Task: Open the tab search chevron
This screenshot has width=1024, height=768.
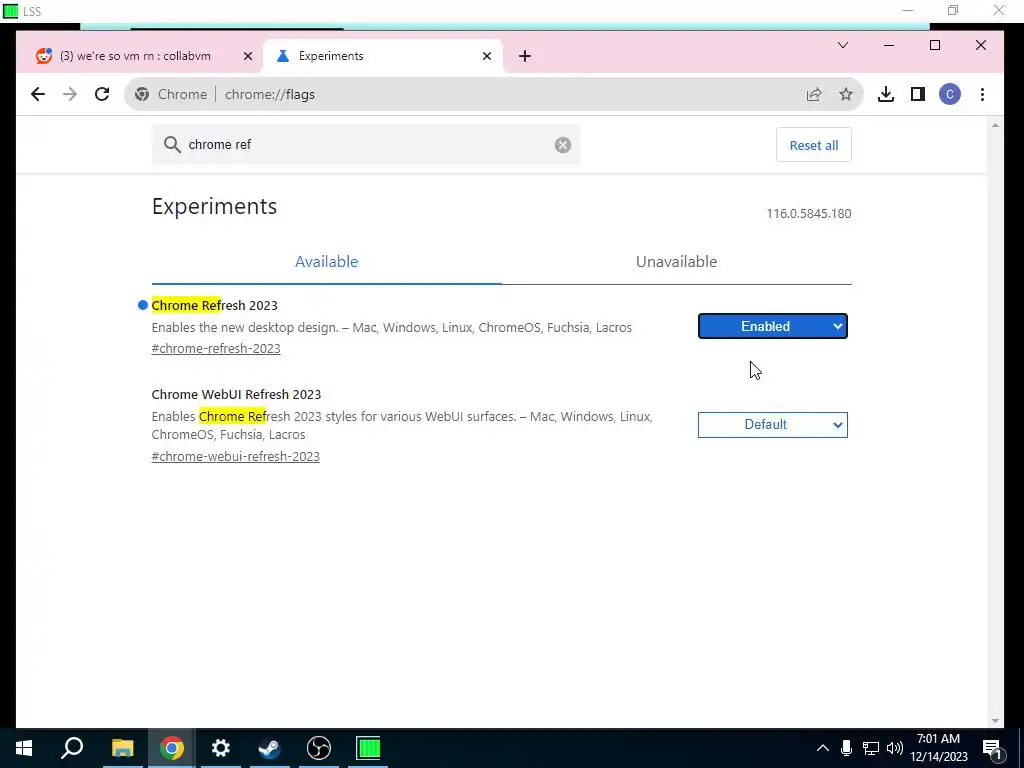Action: pos(843,45)
